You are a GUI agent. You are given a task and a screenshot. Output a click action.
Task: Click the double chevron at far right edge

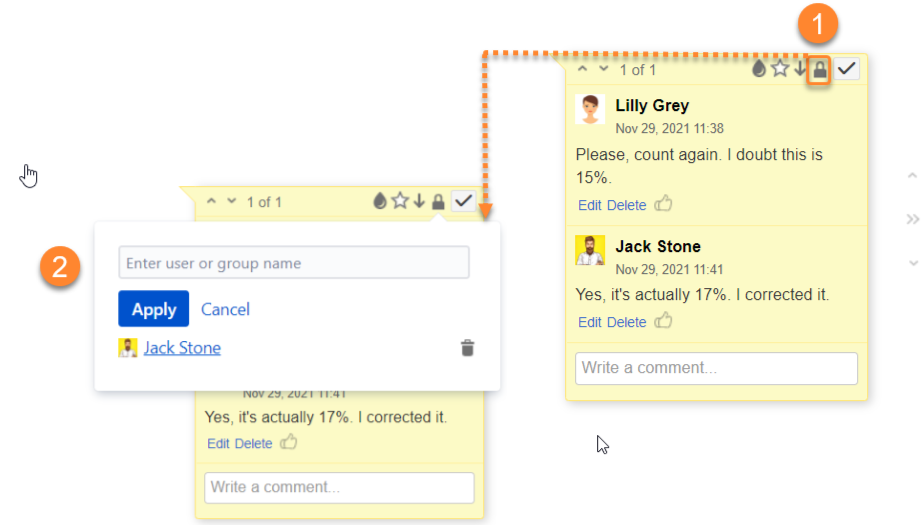pyautogui.click(x=912, y=219)
